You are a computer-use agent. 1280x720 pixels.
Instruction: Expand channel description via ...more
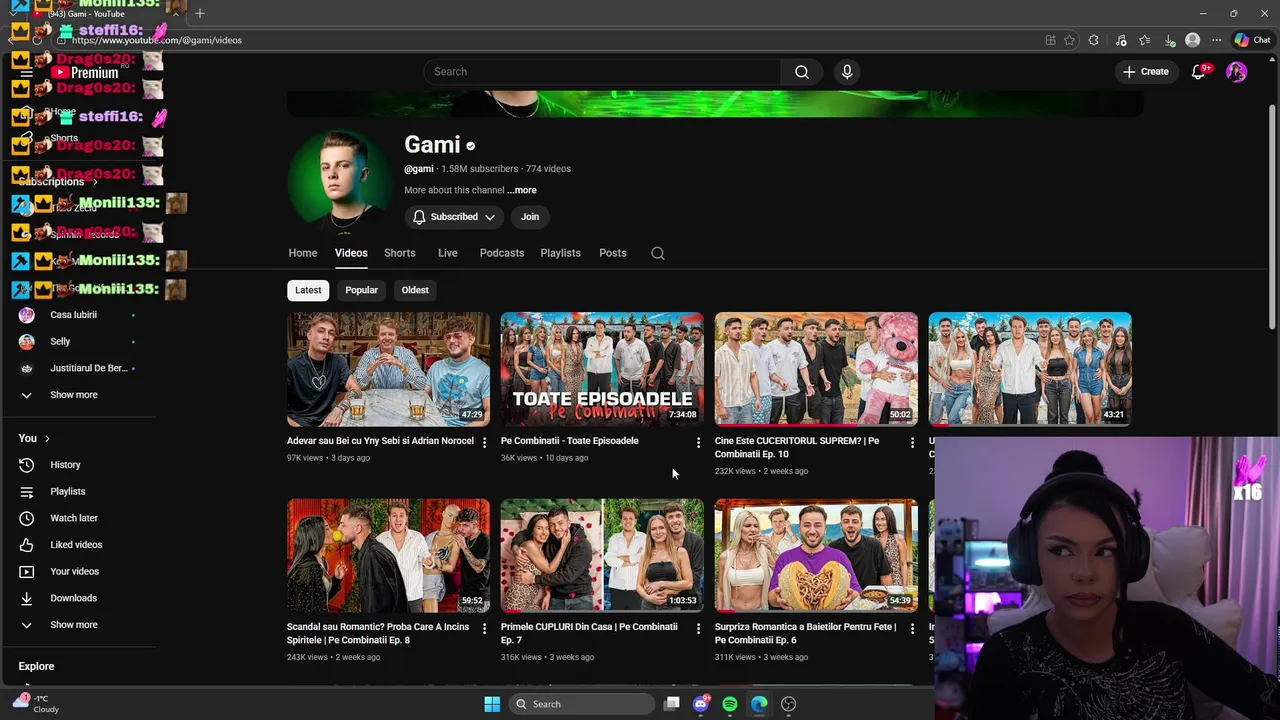[x=521, y=190]
